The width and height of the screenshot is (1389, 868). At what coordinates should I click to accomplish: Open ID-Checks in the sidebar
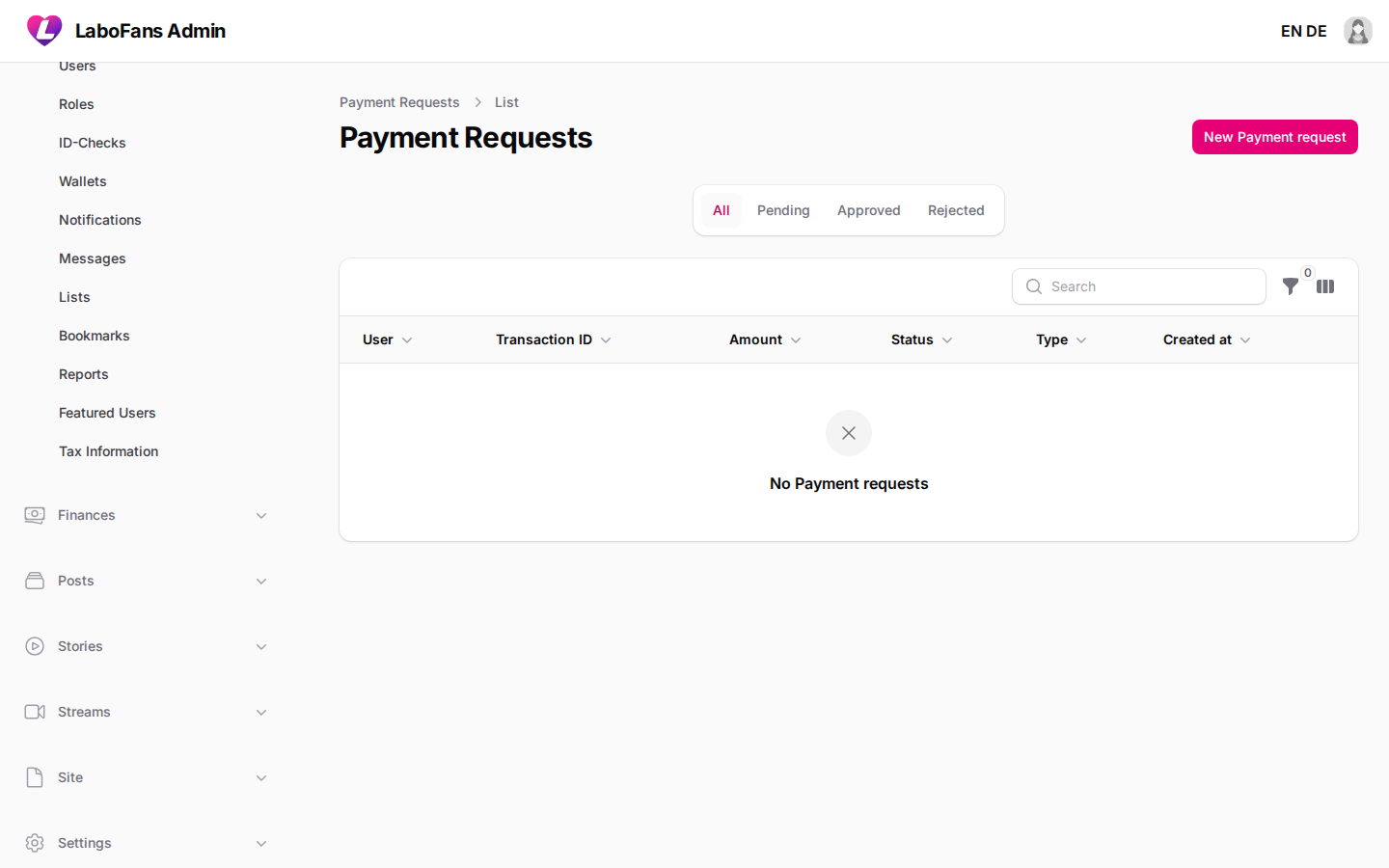click(93, 143)
